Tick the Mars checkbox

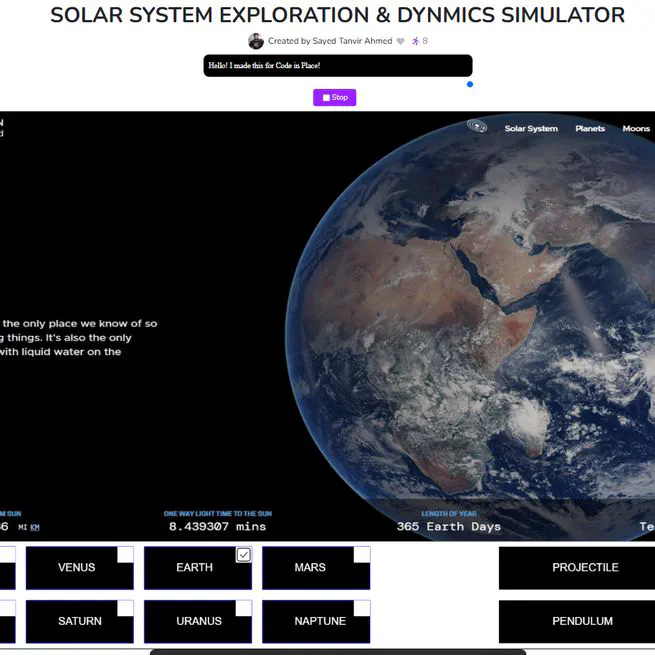361,554
